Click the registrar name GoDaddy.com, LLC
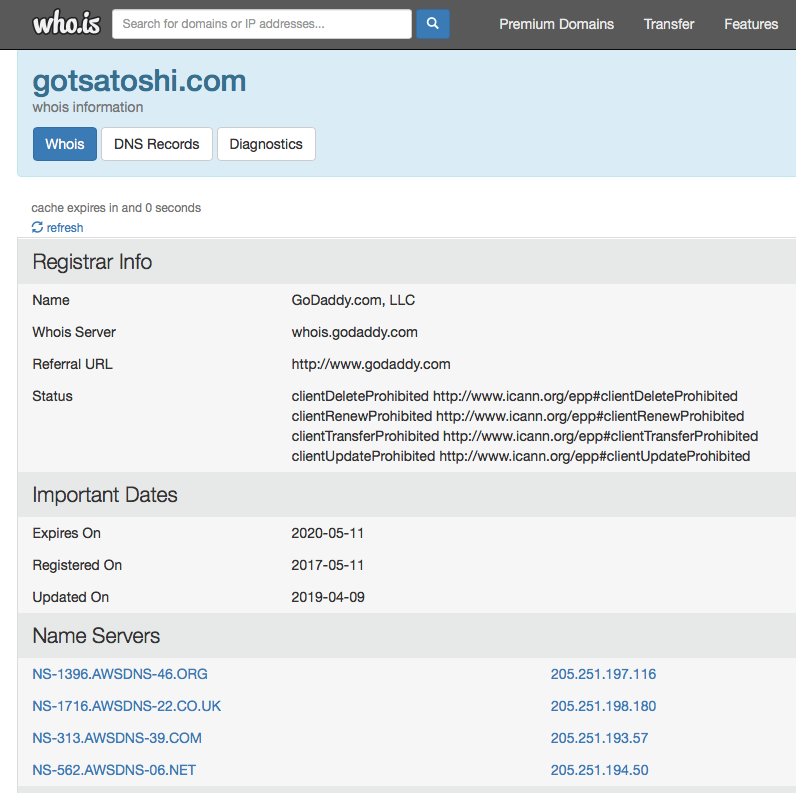Screen dimensions: 796x793 (x=353, y=300)
